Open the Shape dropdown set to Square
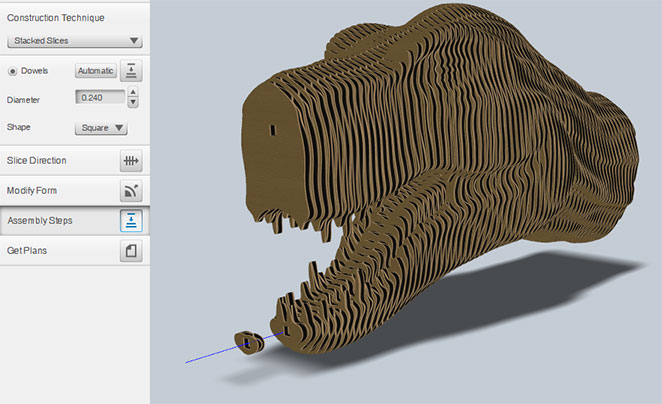The width and height of the screenshot is (662, 404). [x=101, y=127]
